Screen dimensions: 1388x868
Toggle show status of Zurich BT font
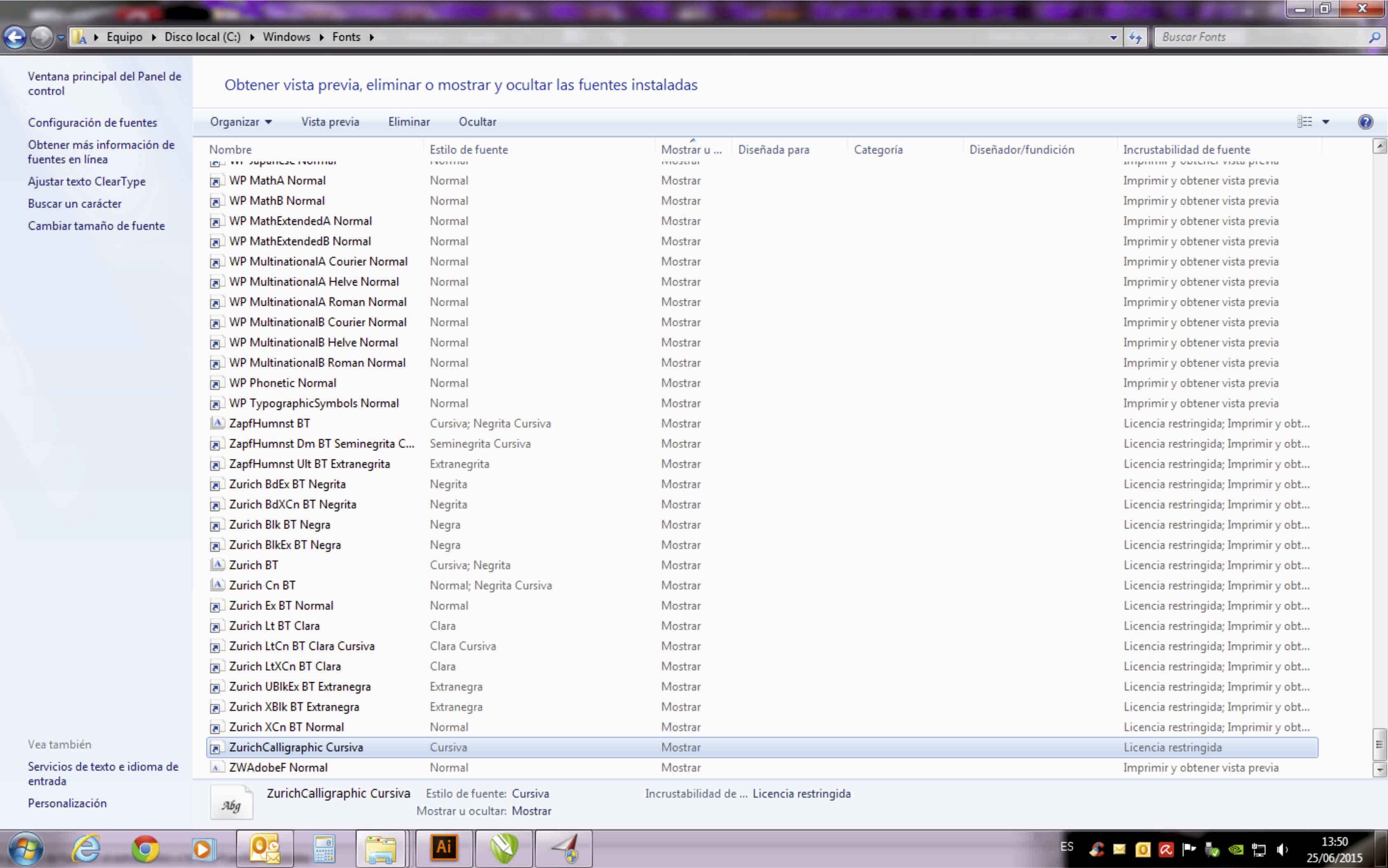(681, 565)
